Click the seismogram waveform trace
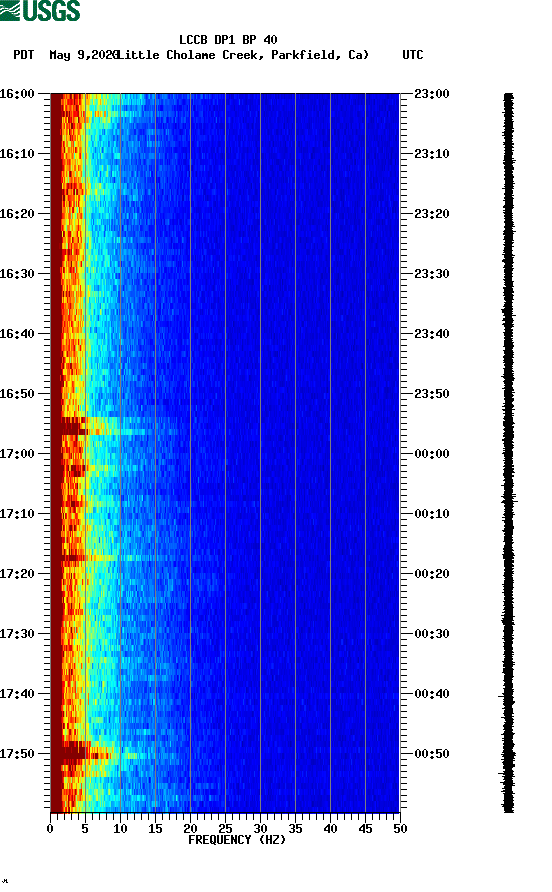Viewport: 552px width, 892px height. [x=508, y=453]
